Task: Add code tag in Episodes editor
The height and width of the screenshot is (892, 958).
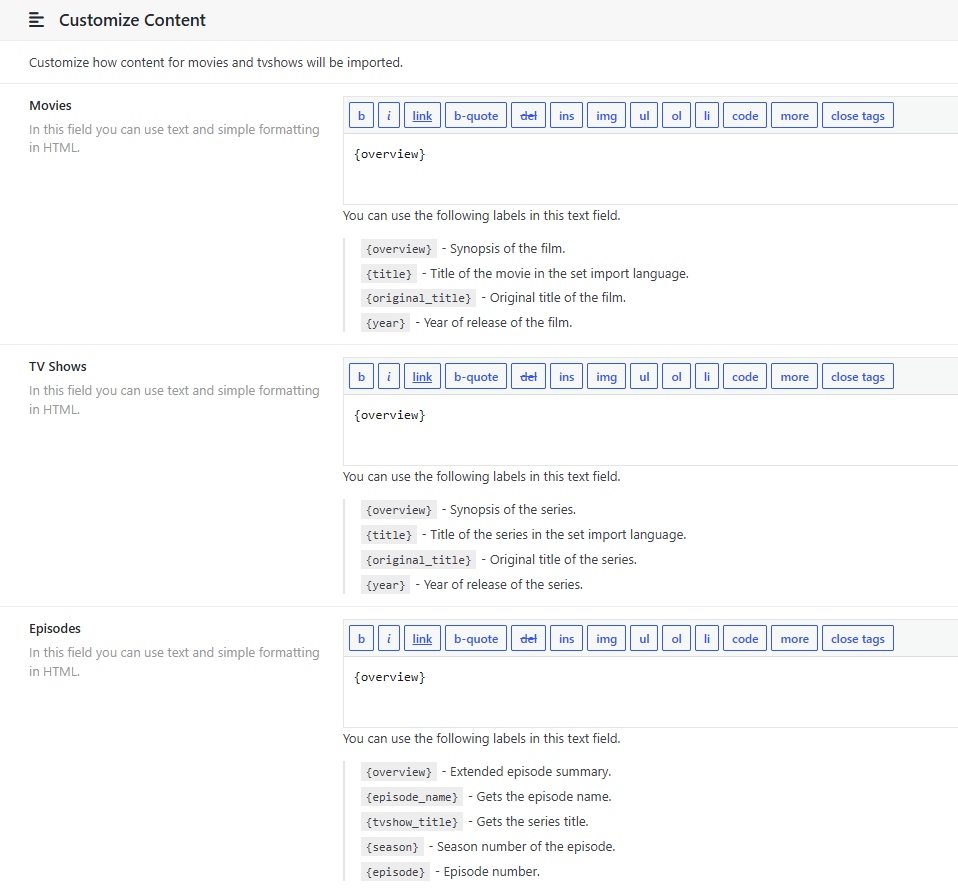Action: point(745,638)
